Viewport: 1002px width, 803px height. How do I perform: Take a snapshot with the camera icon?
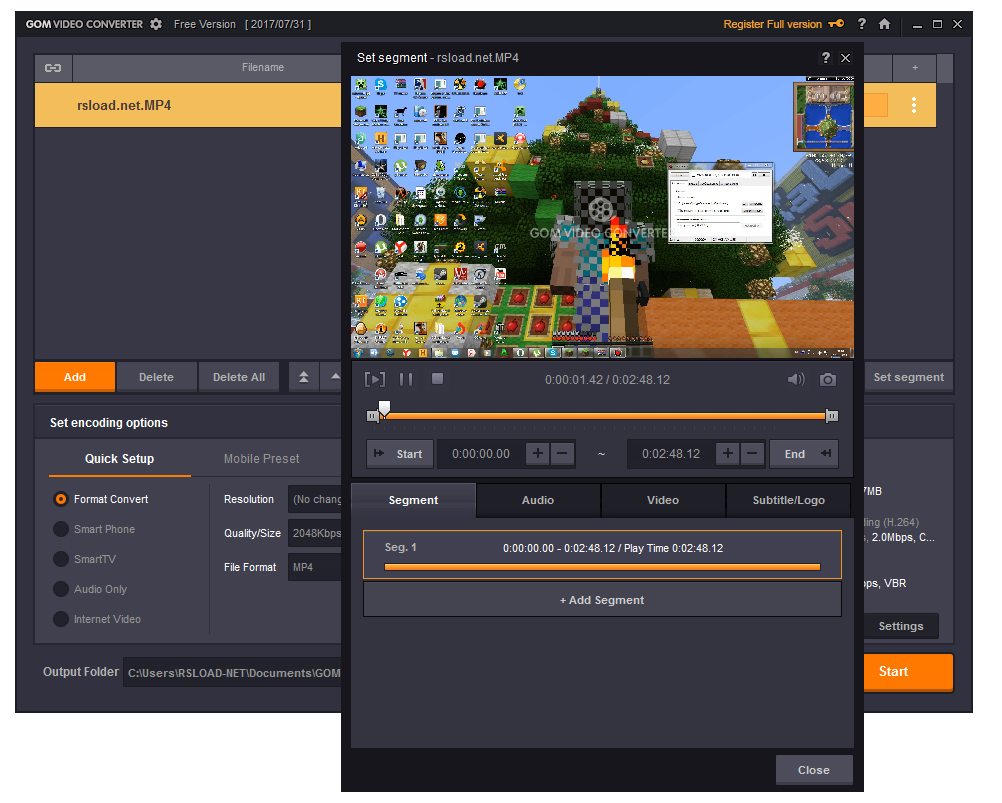tap(827, 379)
